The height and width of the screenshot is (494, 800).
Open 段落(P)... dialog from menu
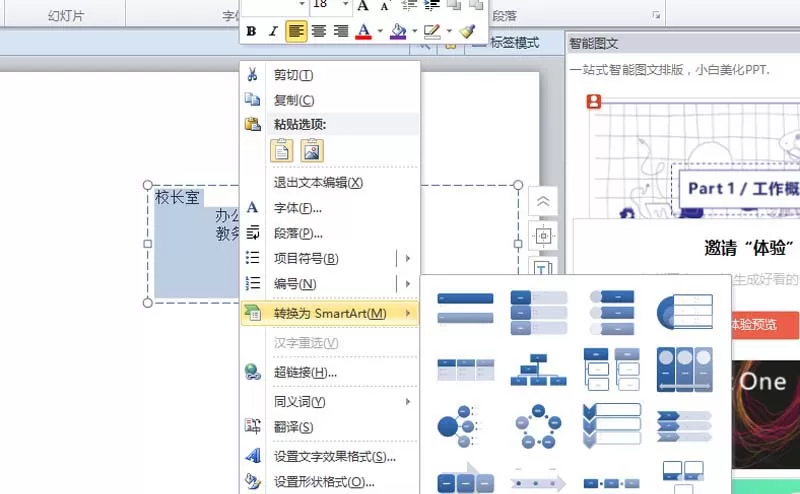[330, 233]
